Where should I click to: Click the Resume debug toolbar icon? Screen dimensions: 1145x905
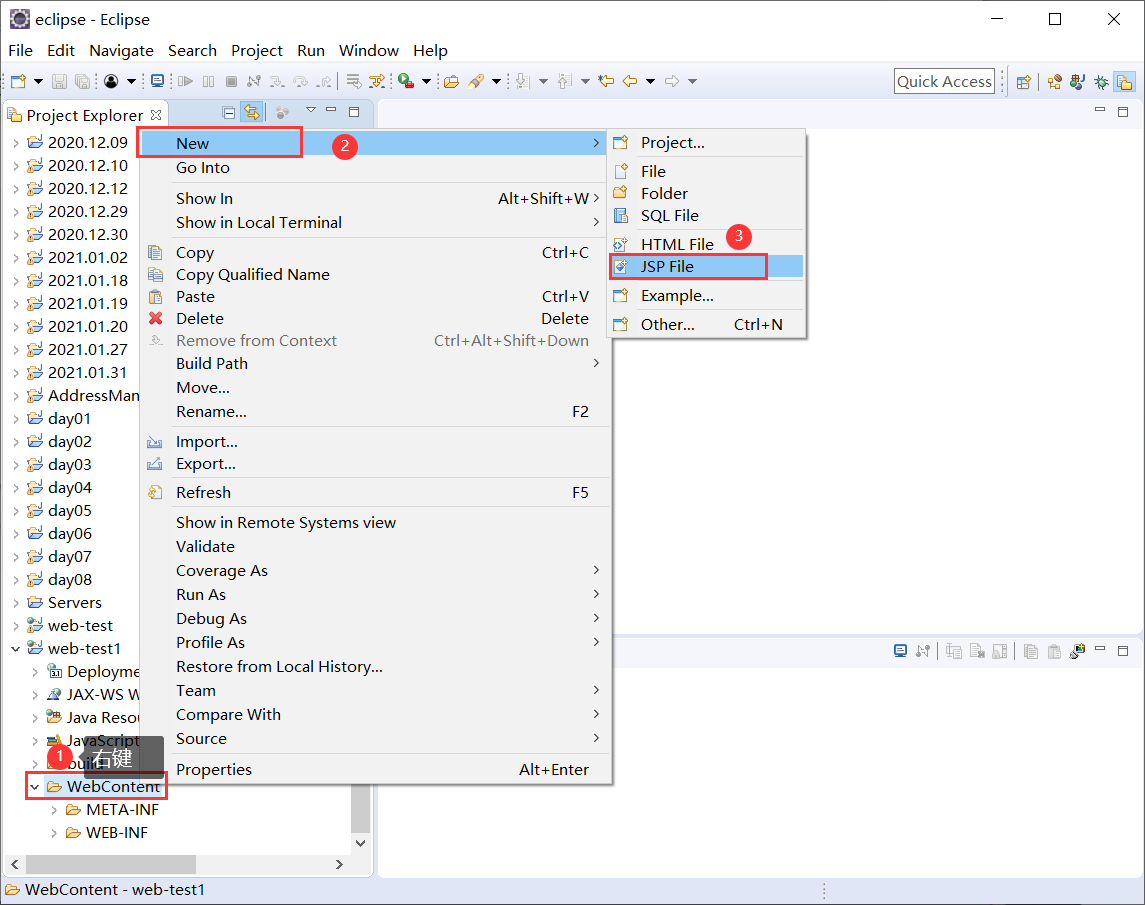coord(185,81)
